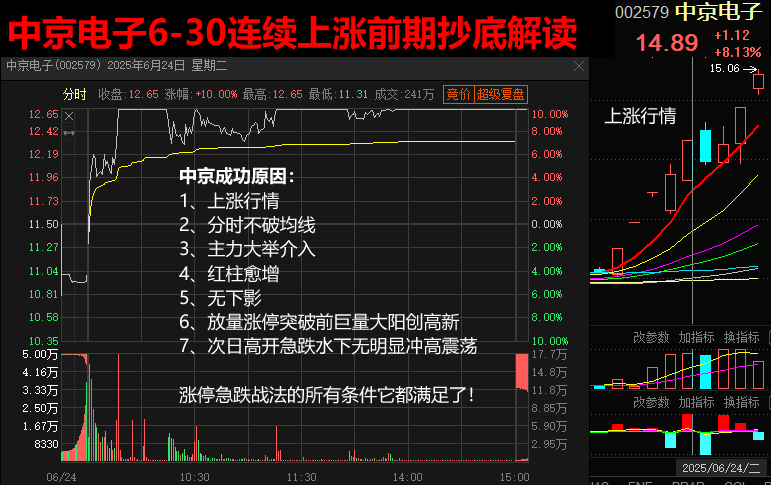Click the 10.35 price axis label
The width and height of the screenshot is (771, 485).
43,341
